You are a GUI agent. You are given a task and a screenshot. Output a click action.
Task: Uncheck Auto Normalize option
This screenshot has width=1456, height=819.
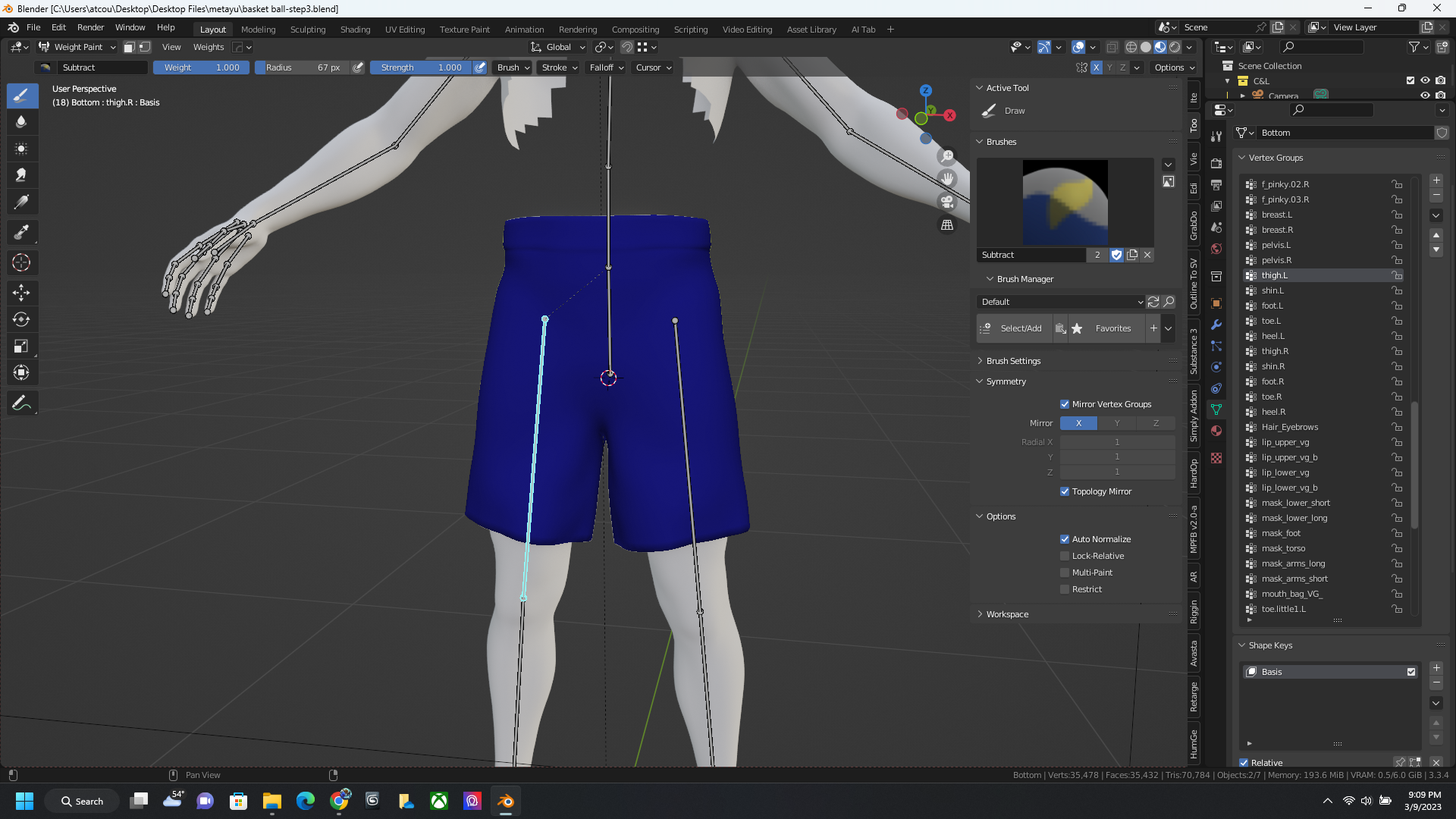[1065, 539]
